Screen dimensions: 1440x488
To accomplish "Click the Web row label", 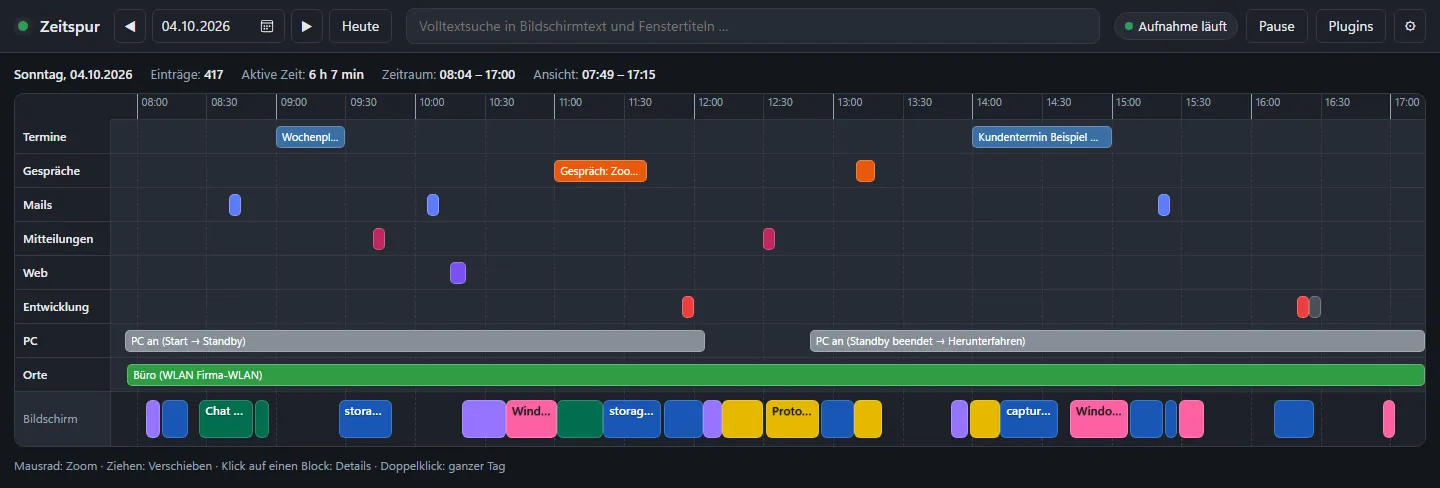I will pyautogui.click(x=35, y=273).
